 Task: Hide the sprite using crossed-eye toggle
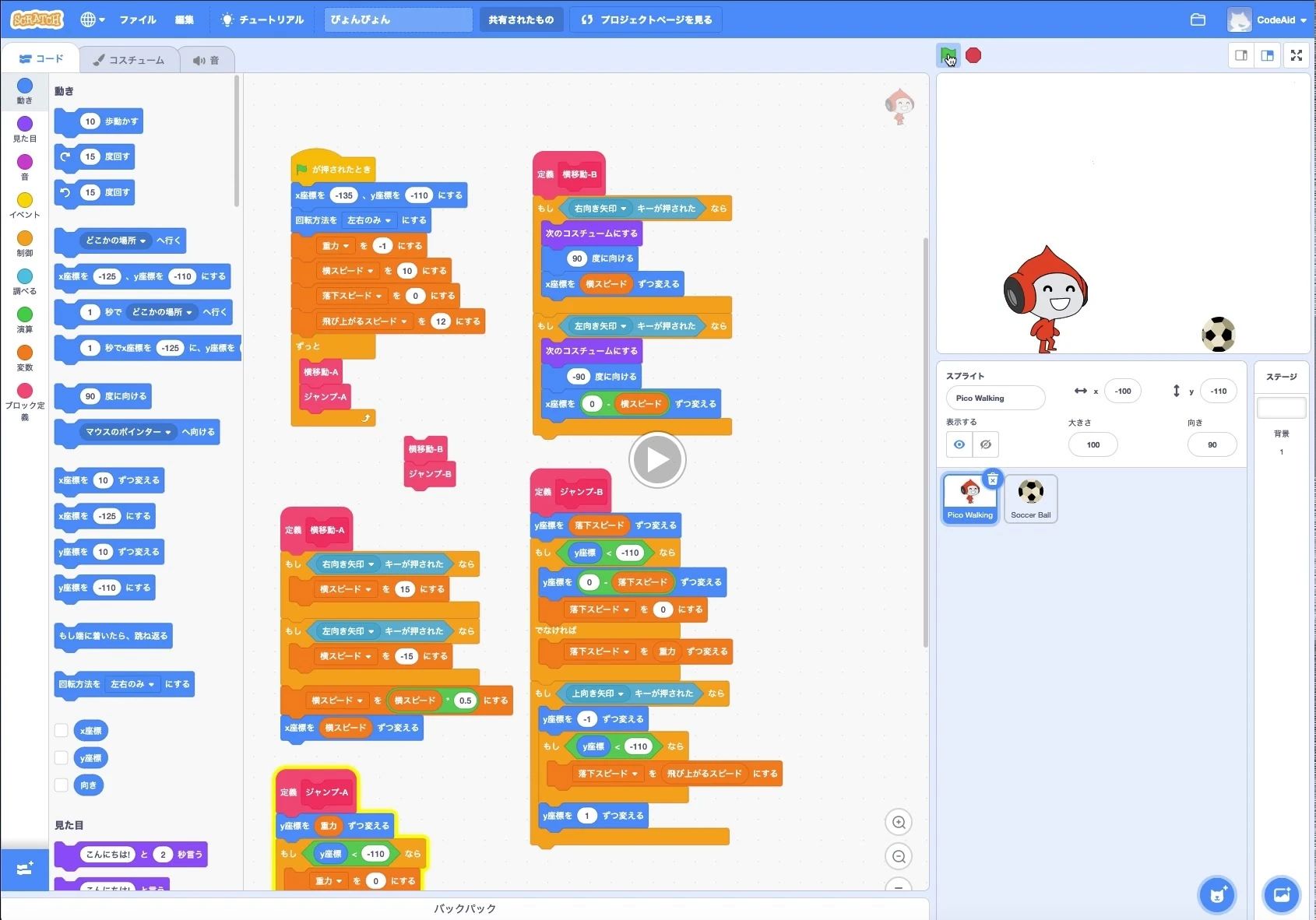(x=986, y=444)
